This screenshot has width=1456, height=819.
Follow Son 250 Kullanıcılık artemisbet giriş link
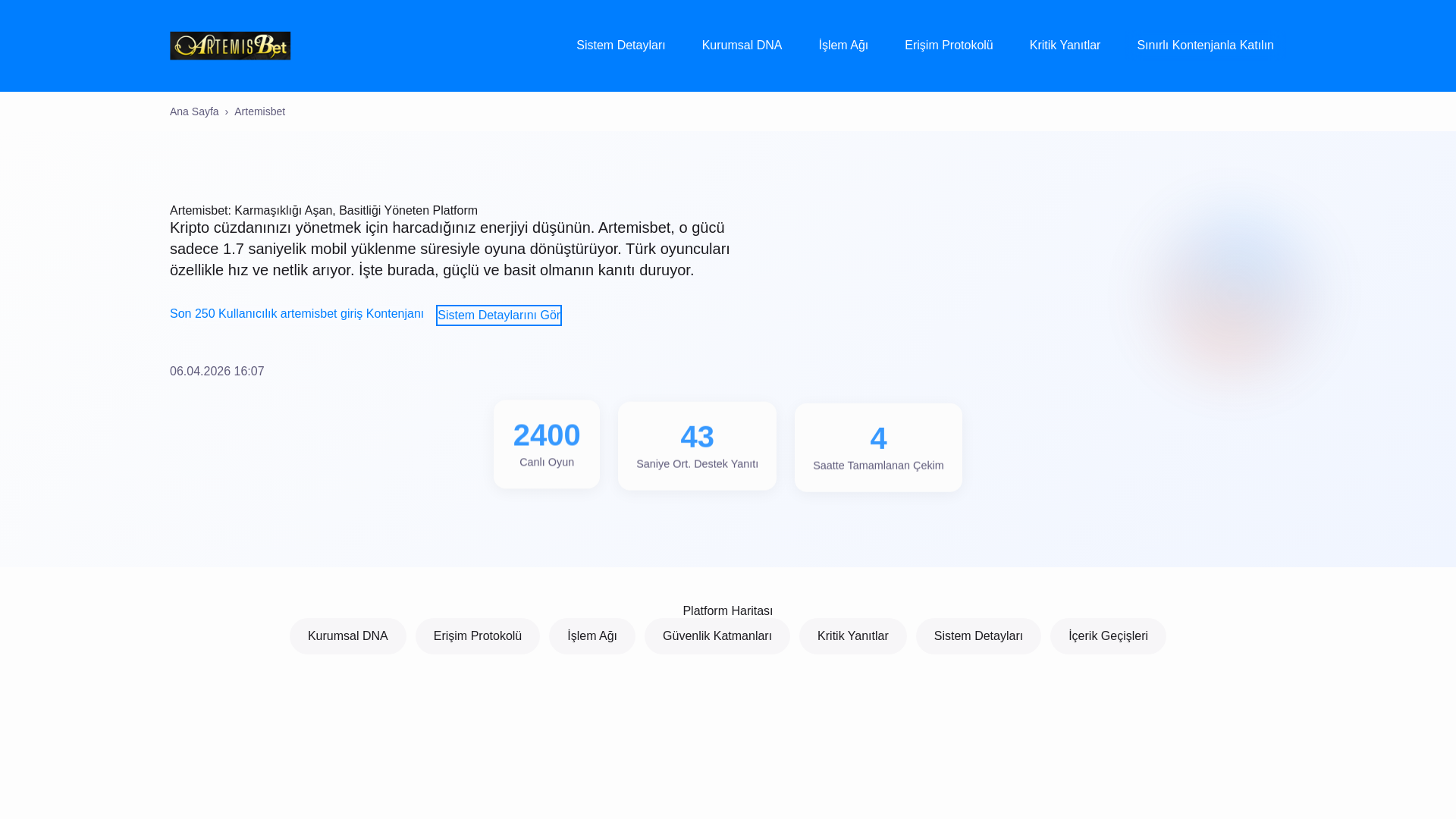pos(297,314)
